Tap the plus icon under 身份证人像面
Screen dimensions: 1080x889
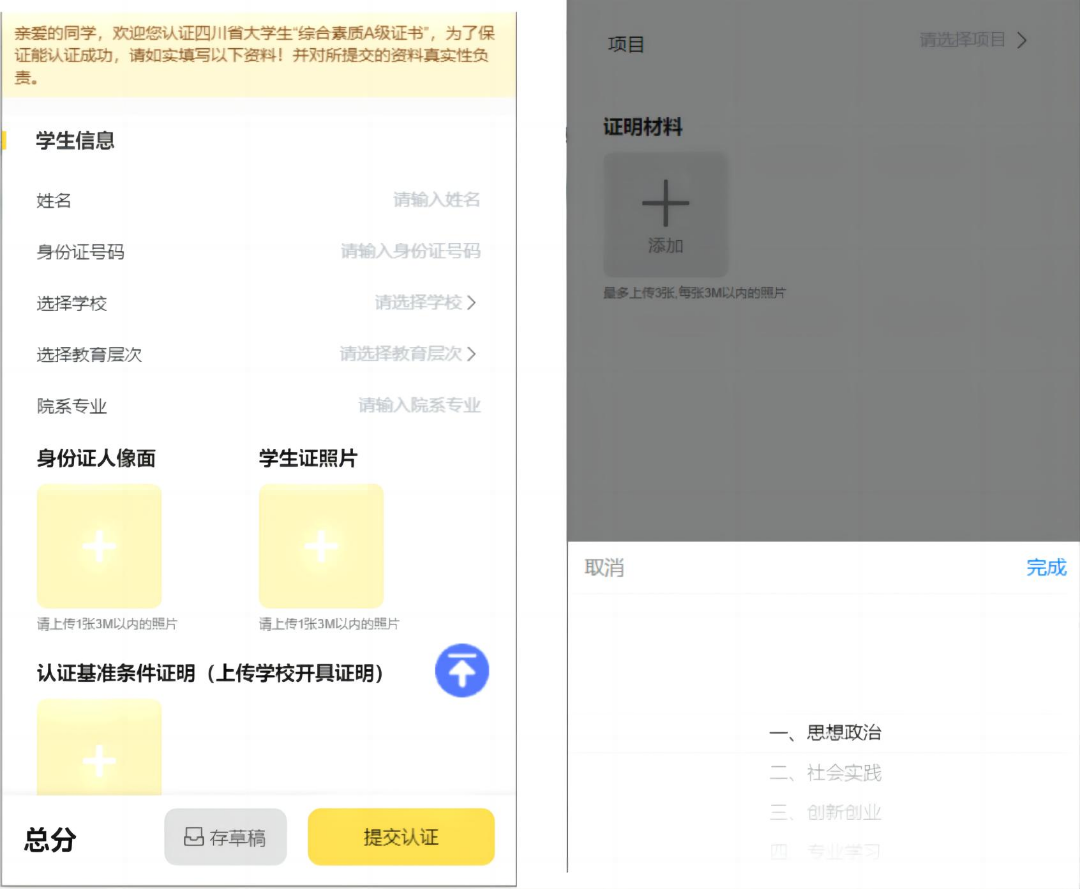[x=99, y=546]
